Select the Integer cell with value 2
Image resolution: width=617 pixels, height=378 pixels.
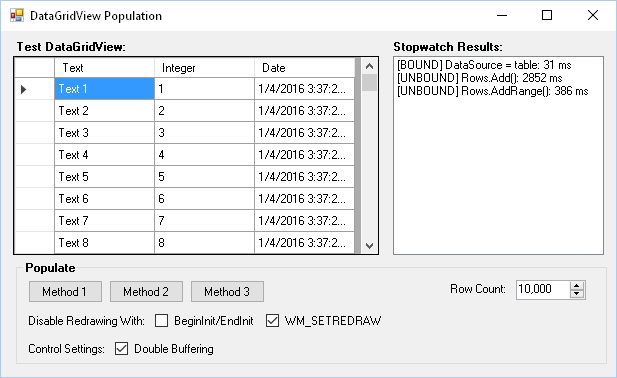204,111
